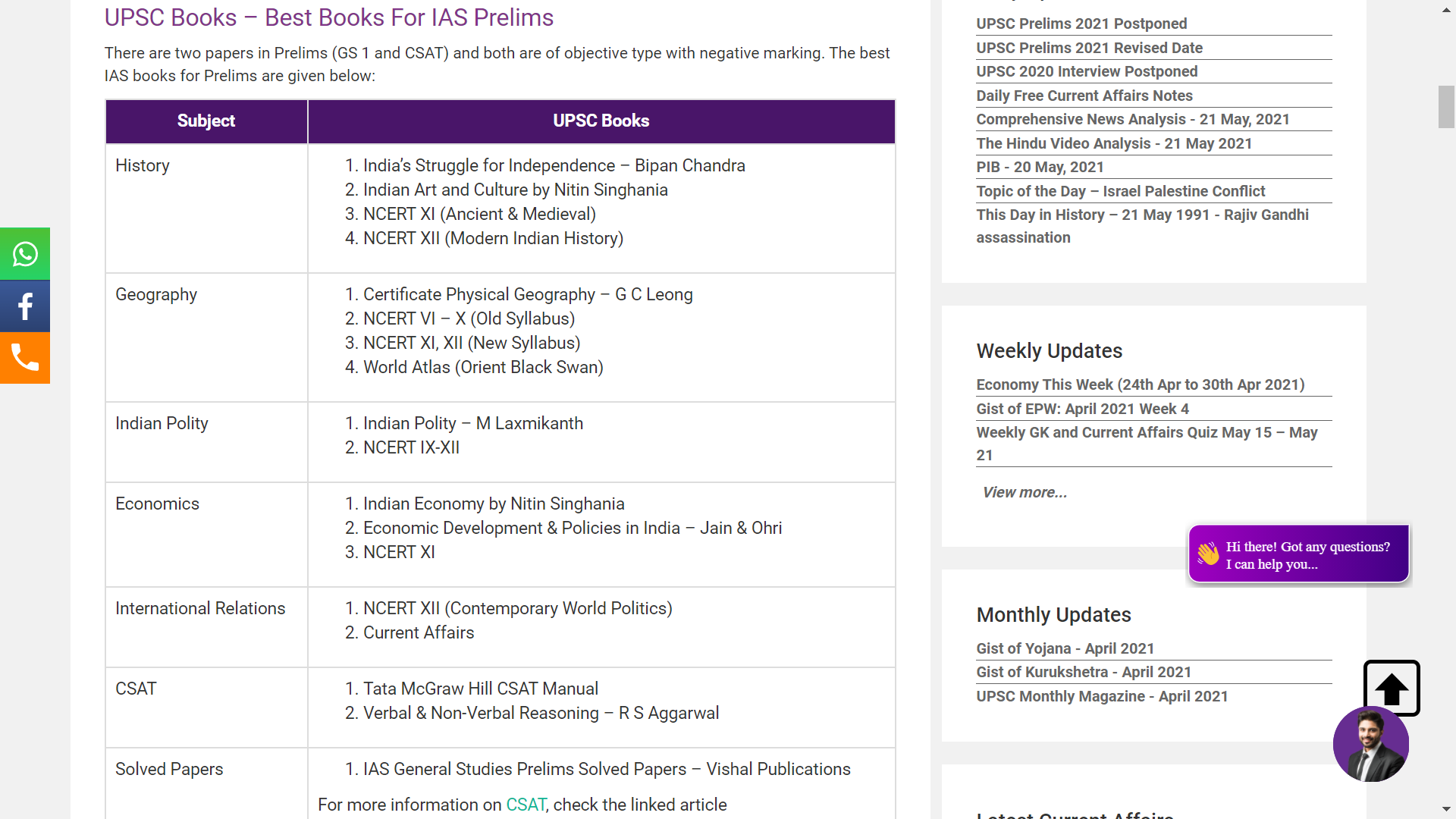Click the Subject column header

coord(206,121)
